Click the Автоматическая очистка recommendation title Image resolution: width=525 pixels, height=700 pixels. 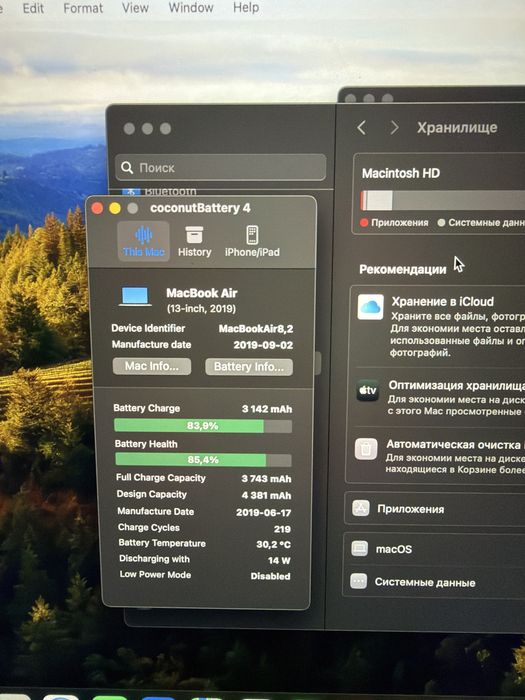(x=455, y=444)
